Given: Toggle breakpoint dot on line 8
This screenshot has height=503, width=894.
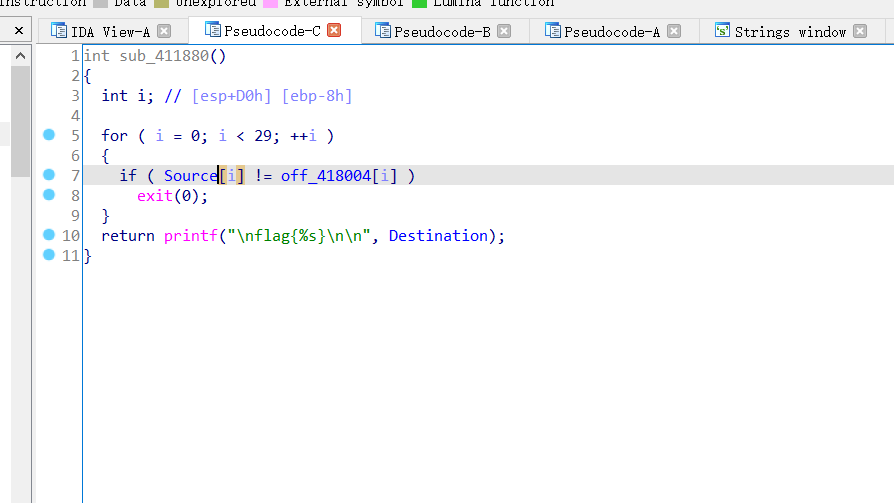Looking at the screenshot, I should 49,194.
